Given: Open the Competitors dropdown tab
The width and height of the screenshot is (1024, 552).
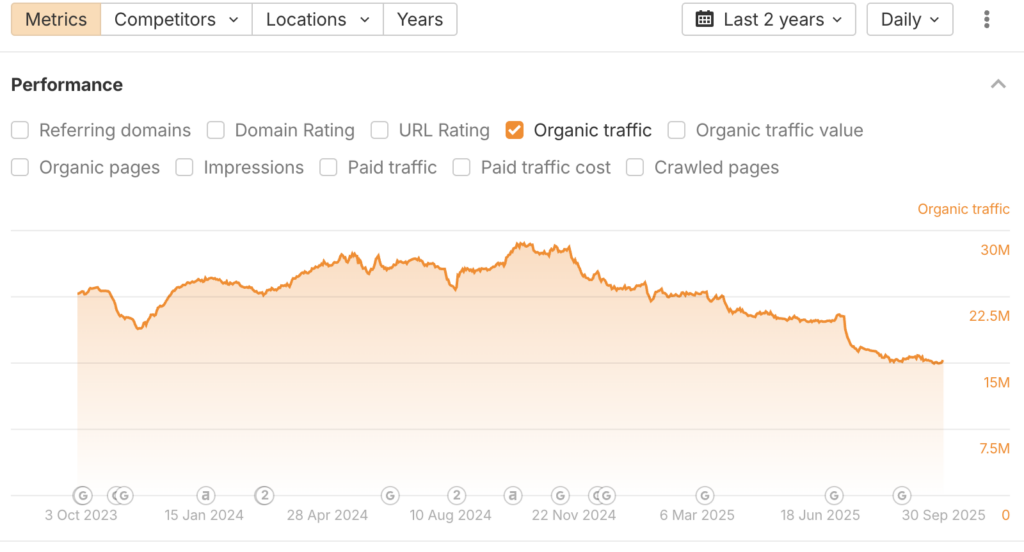Looking at the screenshot, I should click(176, 19).
